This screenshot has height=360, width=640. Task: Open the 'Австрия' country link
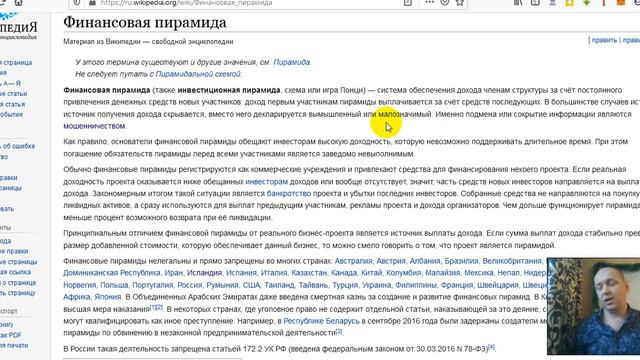(391, 261)
